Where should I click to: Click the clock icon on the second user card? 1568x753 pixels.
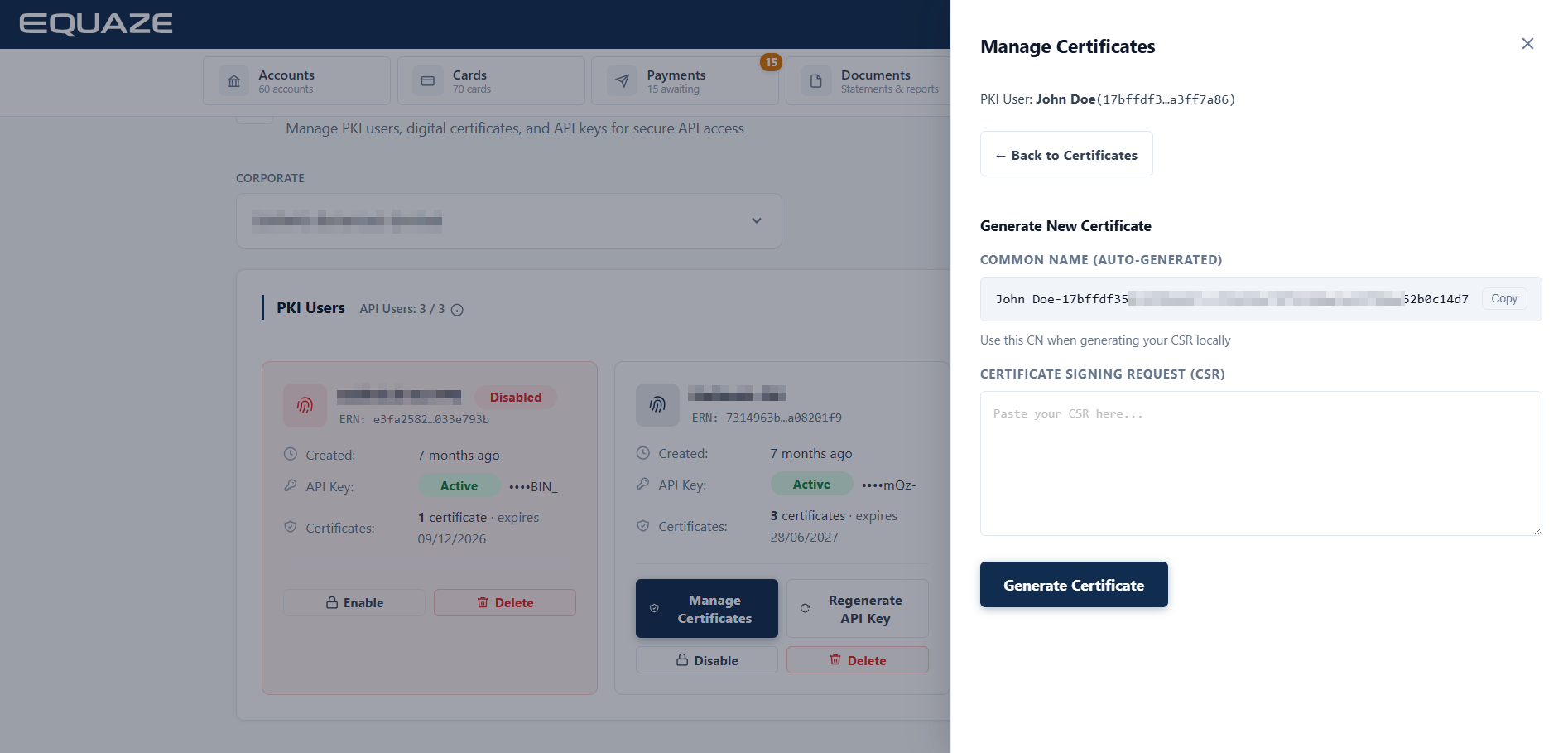(x=642, y=453)
